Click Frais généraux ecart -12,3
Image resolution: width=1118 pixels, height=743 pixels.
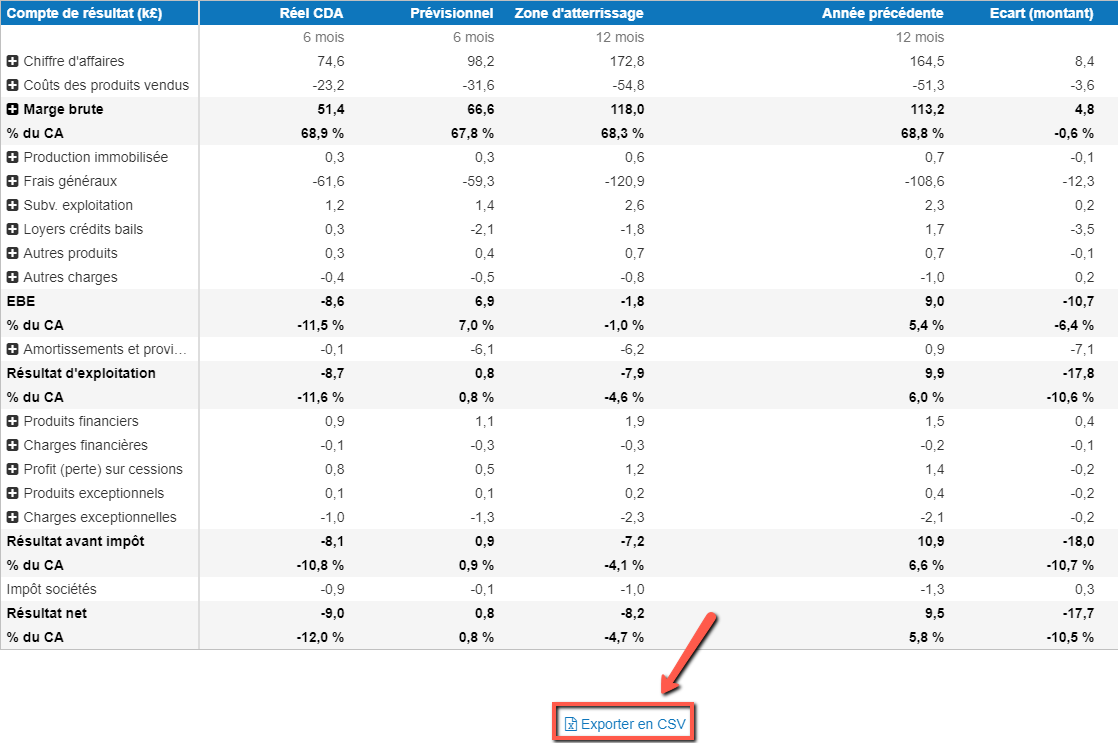[x=1078, y=181]
